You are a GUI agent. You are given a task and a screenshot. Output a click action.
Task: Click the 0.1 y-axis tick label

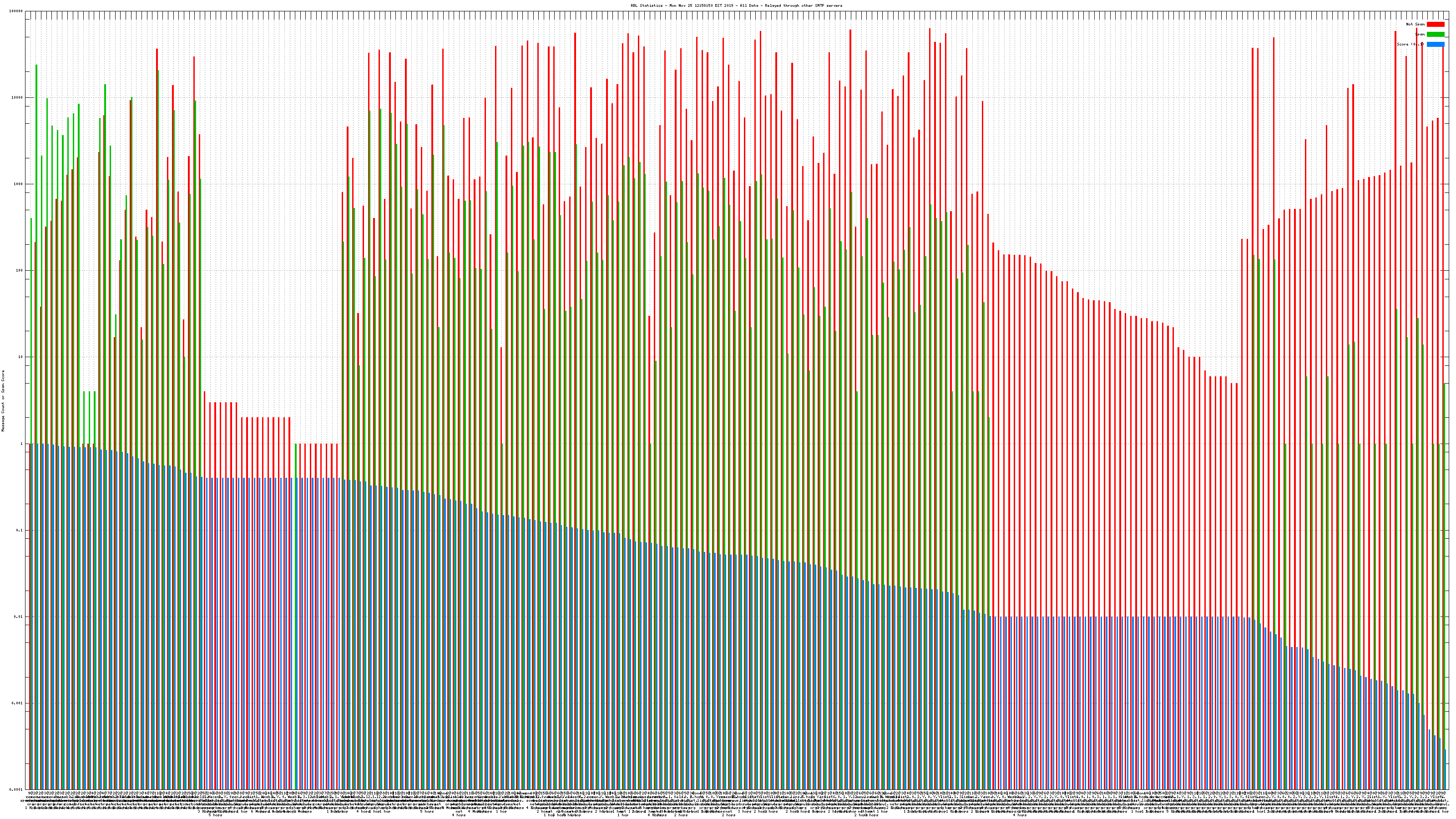tap(19, 530)
